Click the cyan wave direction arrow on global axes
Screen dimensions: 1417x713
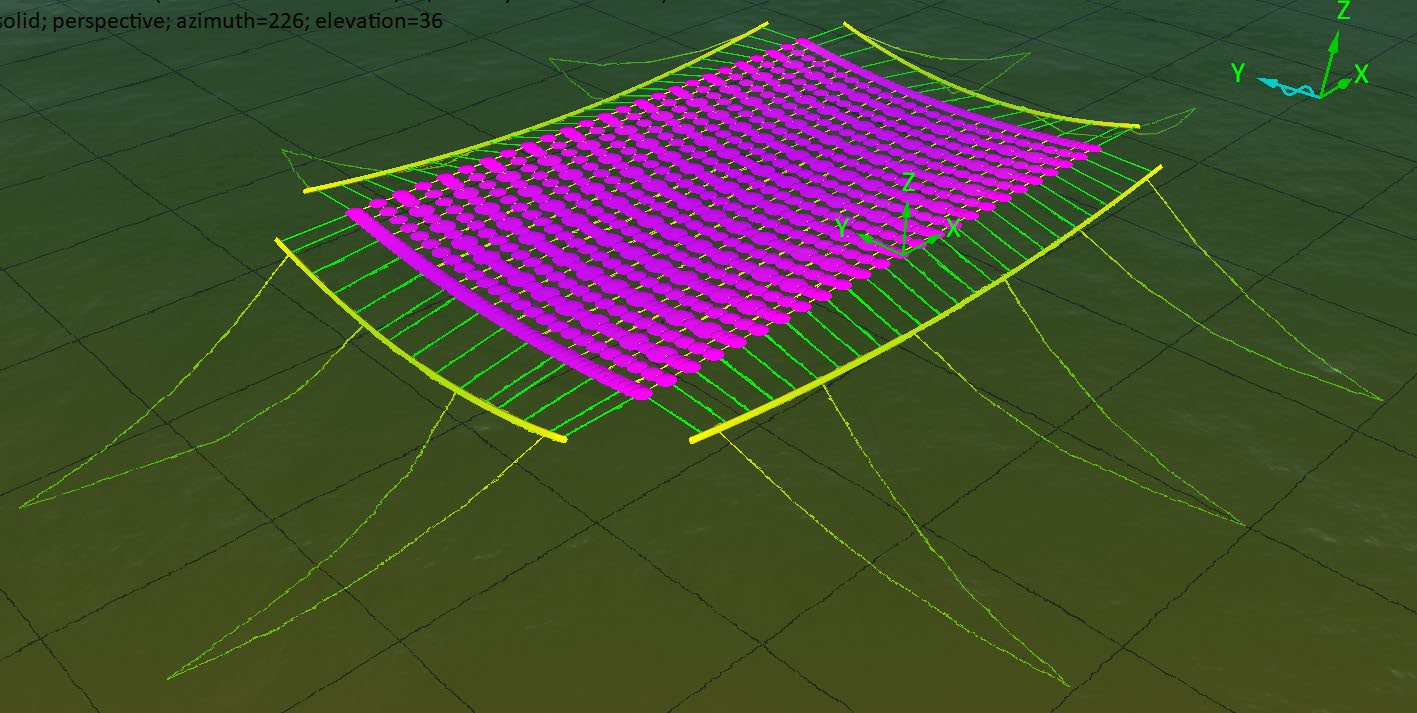[x=1287, y=88]
